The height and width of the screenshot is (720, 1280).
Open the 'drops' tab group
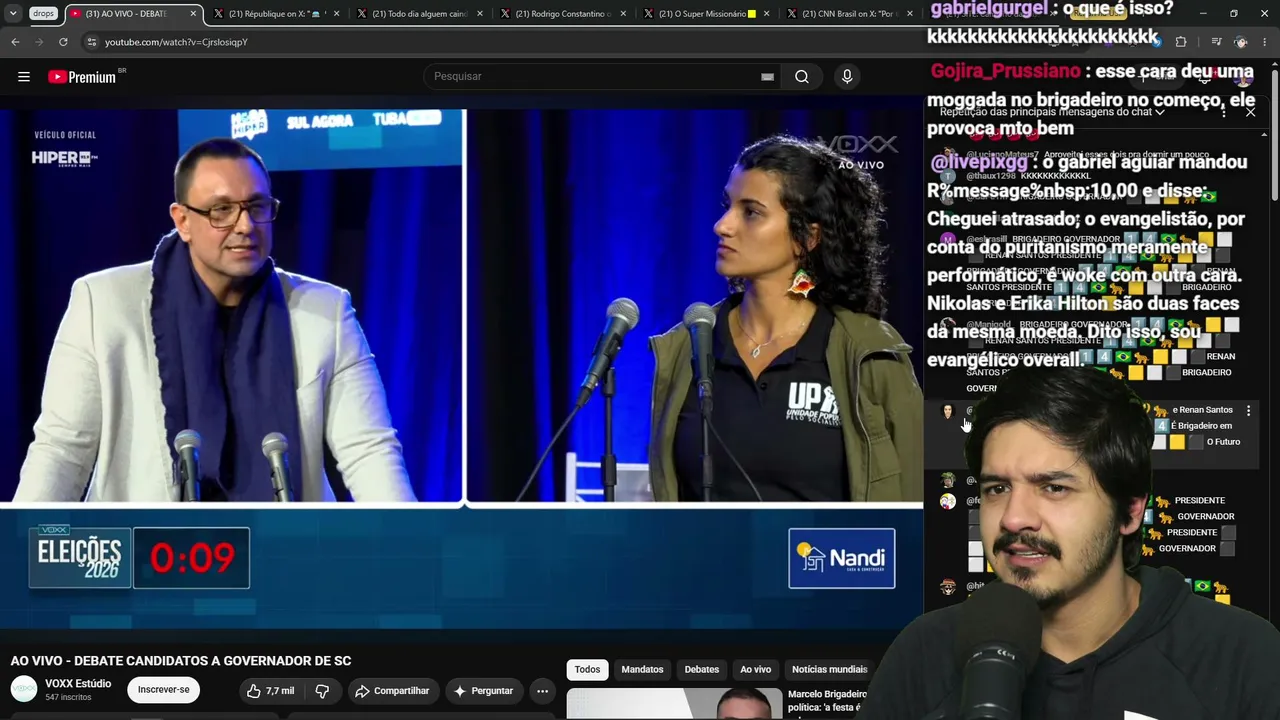click(x=43, y=14)
